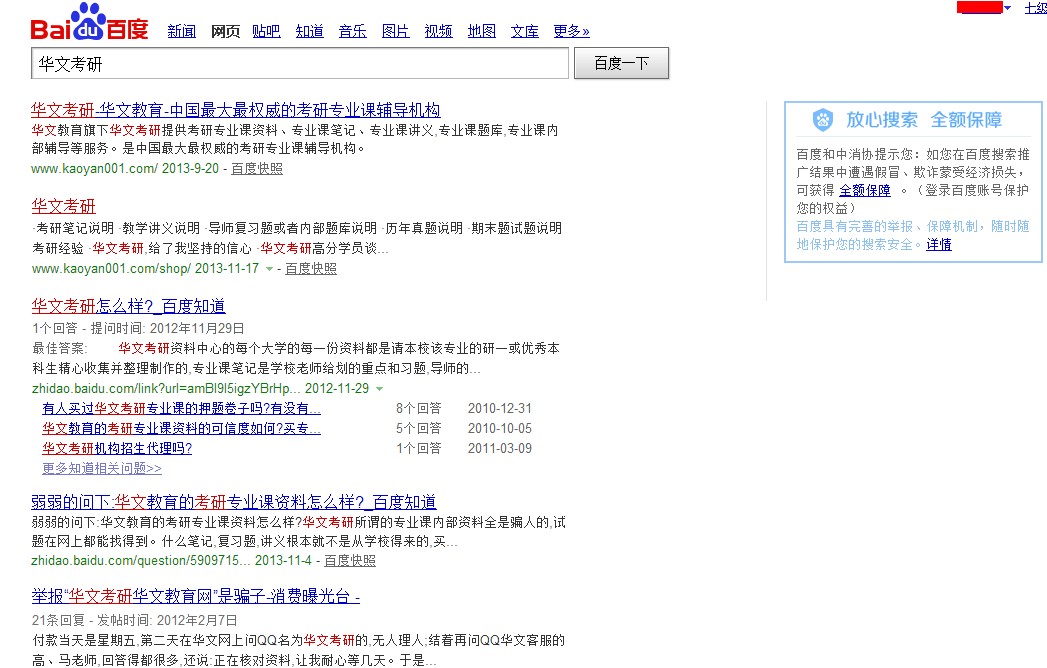
Task: Open result 华文考研-华文教育-中国最大最权威的考研专业课辅导机构
Action: point(236,110)
